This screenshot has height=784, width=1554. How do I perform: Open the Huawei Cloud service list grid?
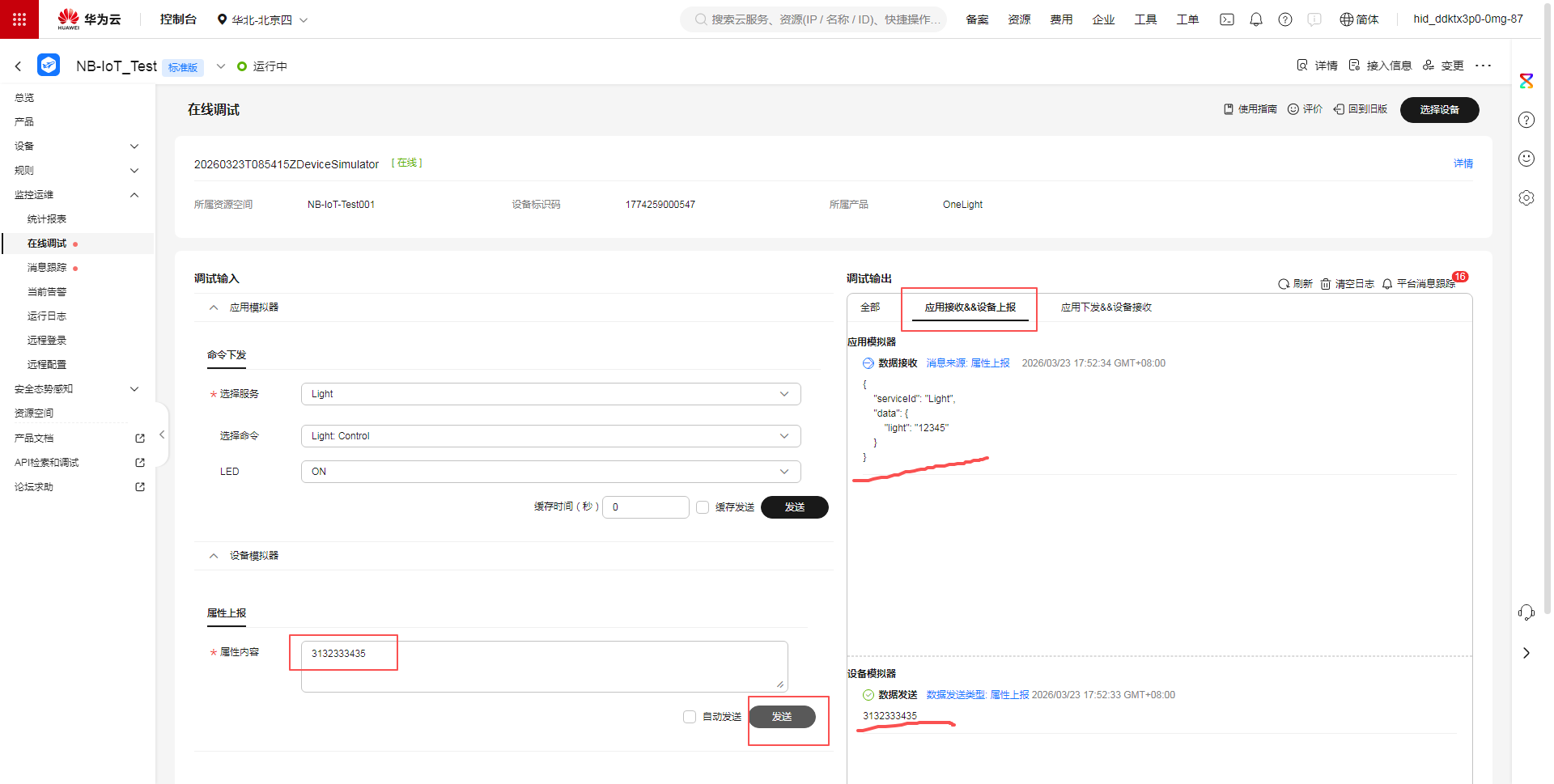point(19,19)
